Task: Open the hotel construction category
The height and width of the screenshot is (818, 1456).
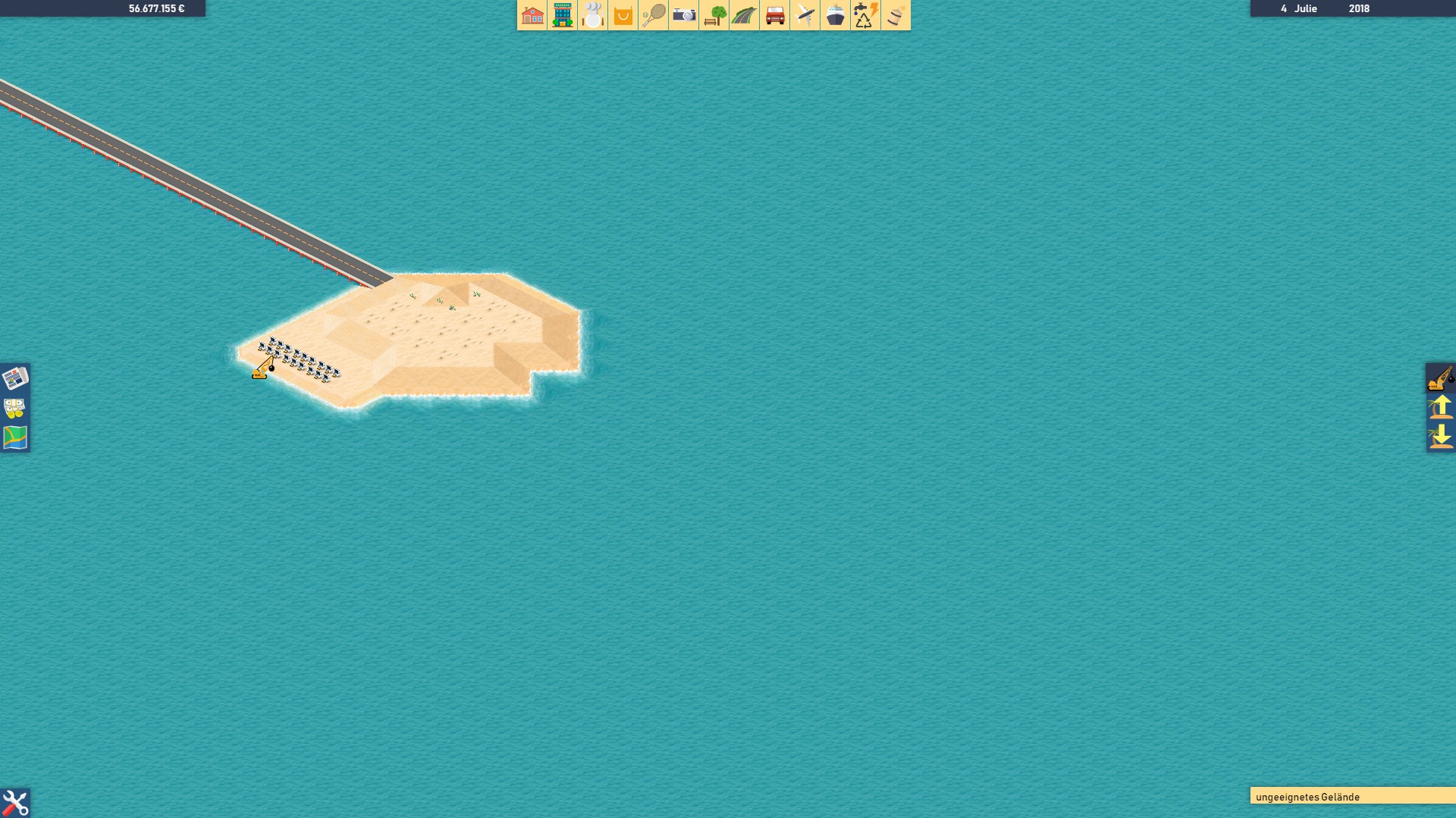Action: point(562,14)
